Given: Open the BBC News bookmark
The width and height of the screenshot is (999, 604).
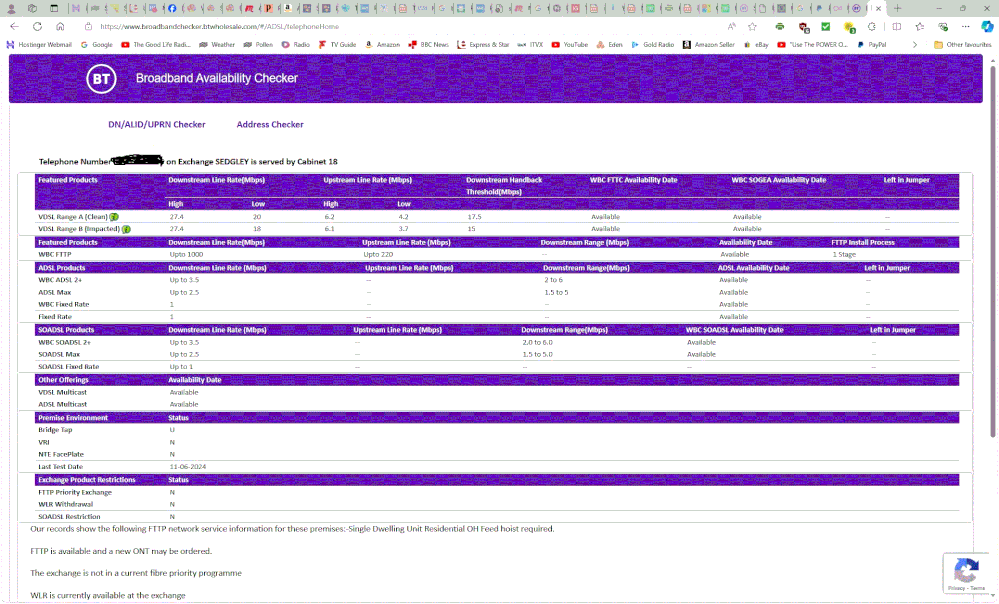Looking at the screenshot, I should point(428,45).
